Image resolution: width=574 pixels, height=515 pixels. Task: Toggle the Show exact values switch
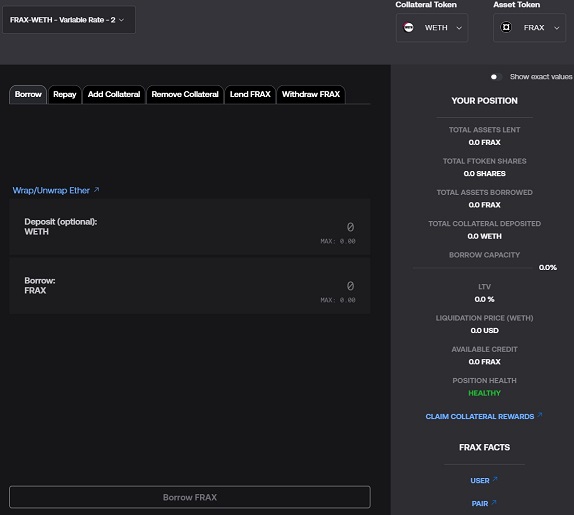496,76
